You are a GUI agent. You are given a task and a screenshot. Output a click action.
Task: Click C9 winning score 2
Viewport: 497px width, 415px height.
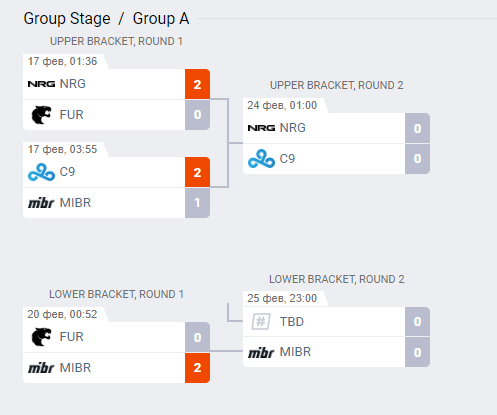coord(197,172)
